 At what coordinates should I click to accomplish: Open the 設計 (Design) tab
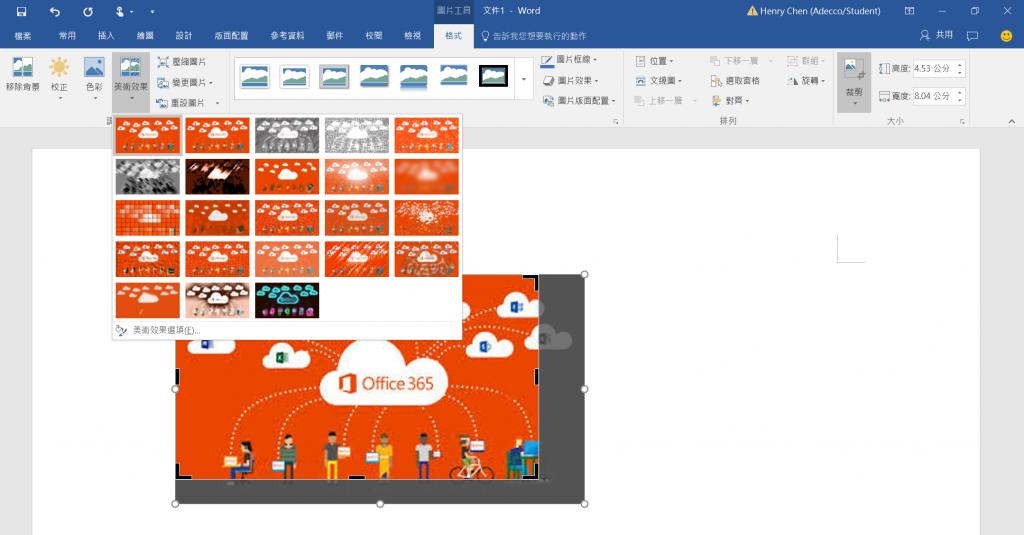click(x=184, y=36)
